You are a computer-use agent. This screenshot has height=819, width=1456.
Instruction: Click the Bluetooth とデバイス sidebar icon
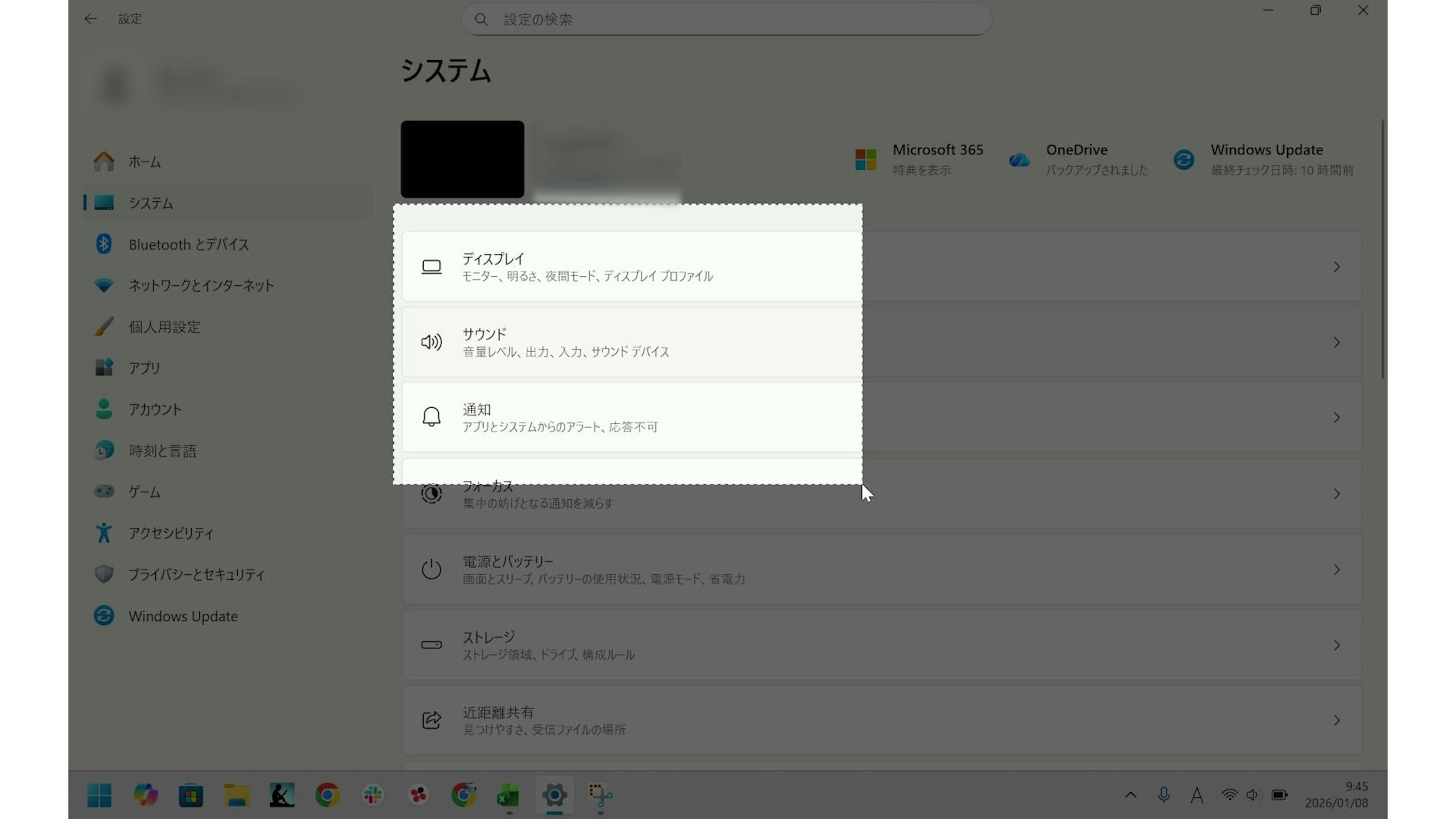coord(104,244)
